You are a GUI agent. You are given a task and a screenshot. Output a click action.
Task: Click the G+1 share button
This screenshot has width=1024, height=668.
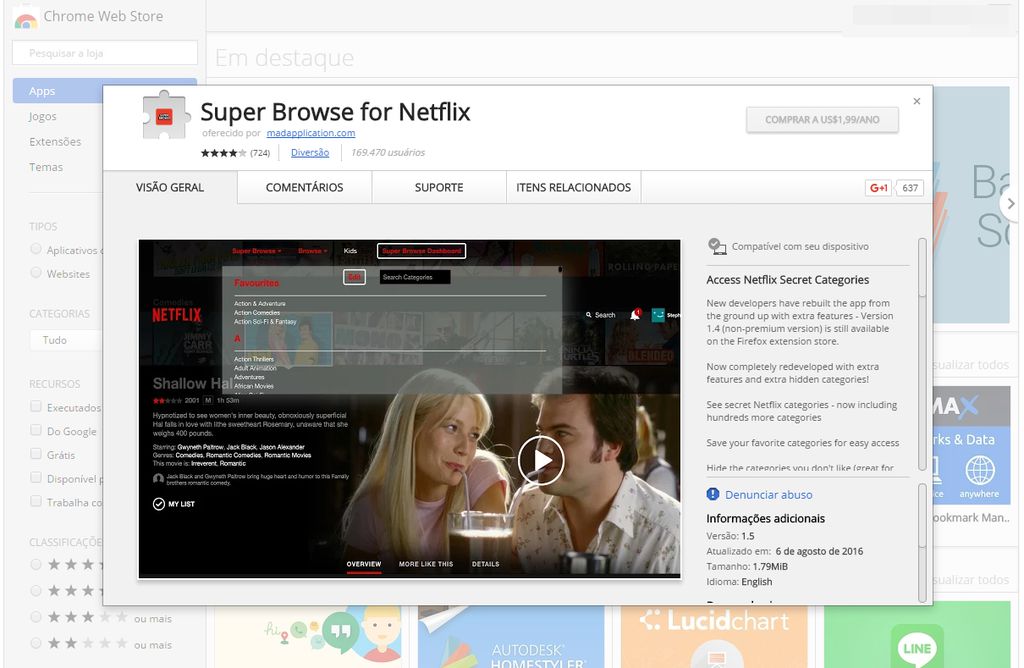(x=878, y=188)
